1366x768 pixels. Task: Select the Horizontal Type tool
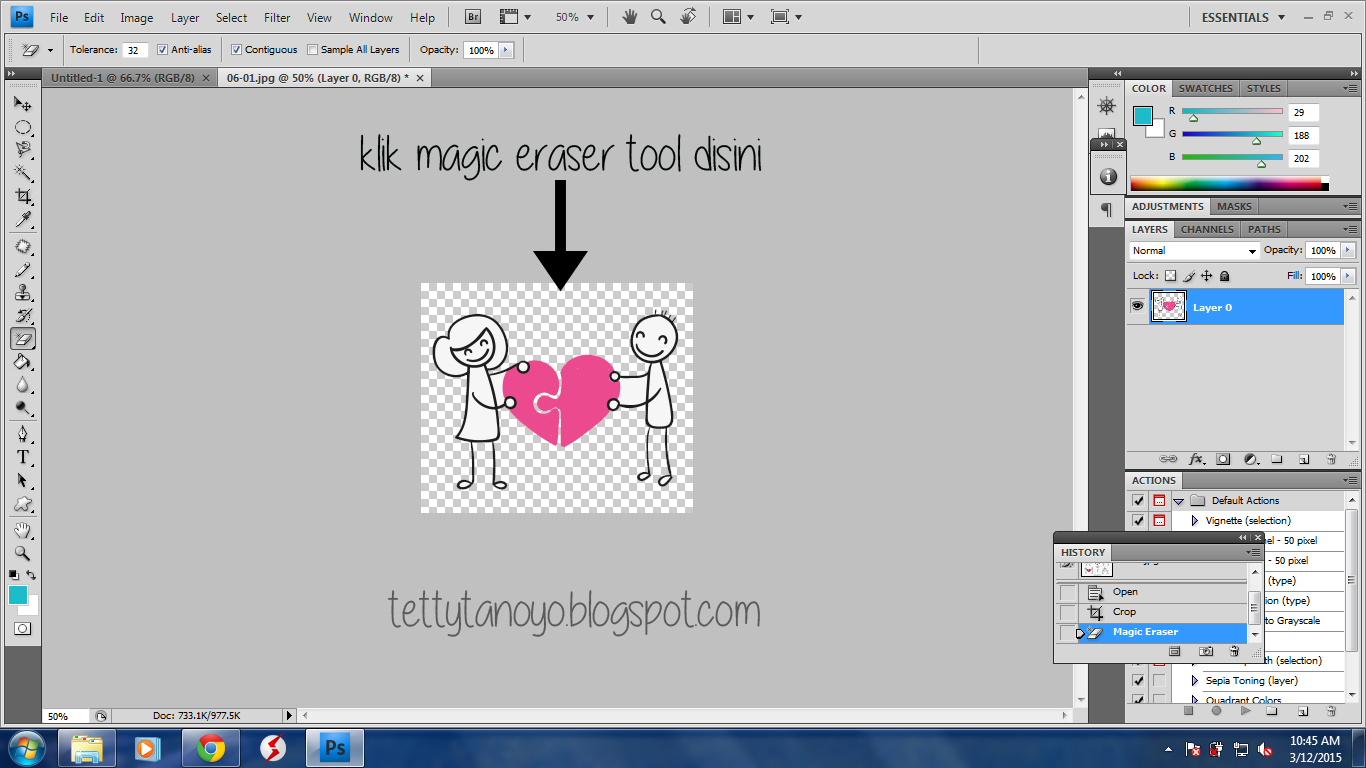coord(23,457)
